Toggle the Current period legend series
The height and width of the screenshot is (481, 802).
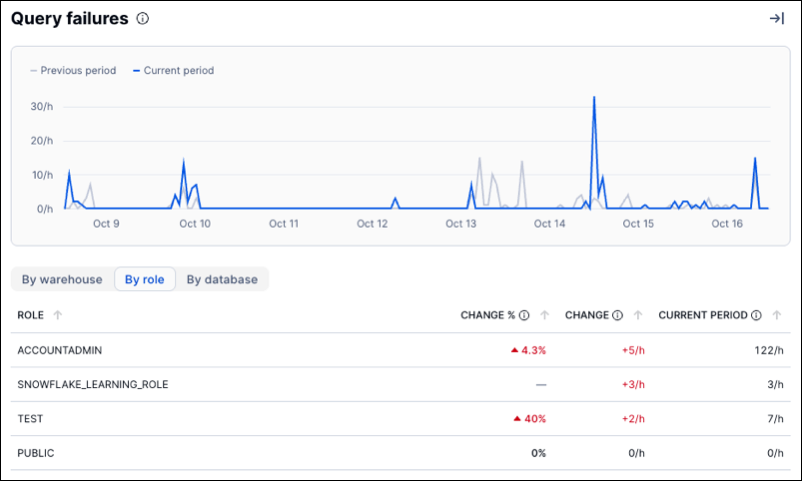(x=176, y=71)
